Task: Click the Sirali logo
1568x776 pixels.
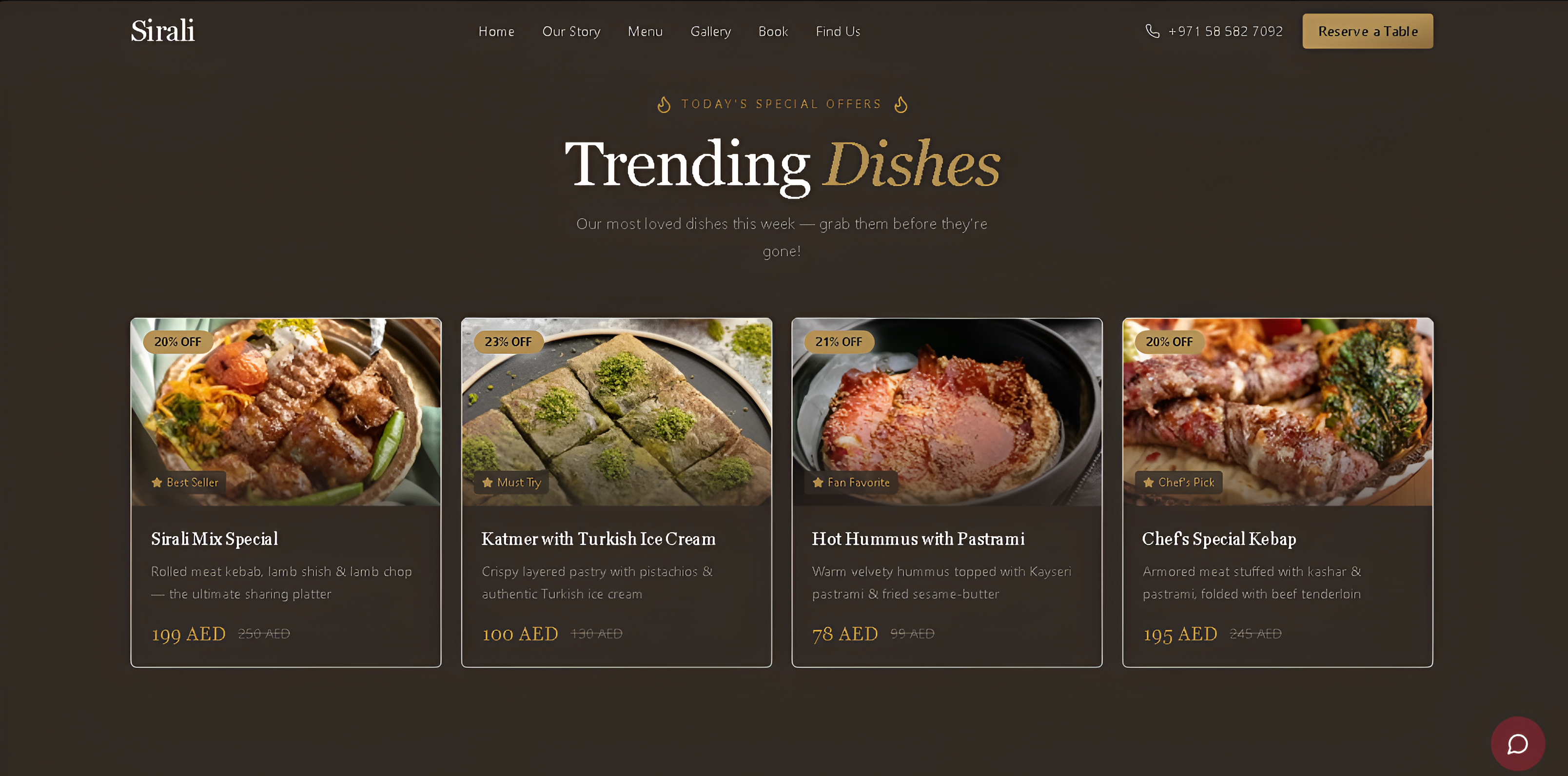Action: 162,30
